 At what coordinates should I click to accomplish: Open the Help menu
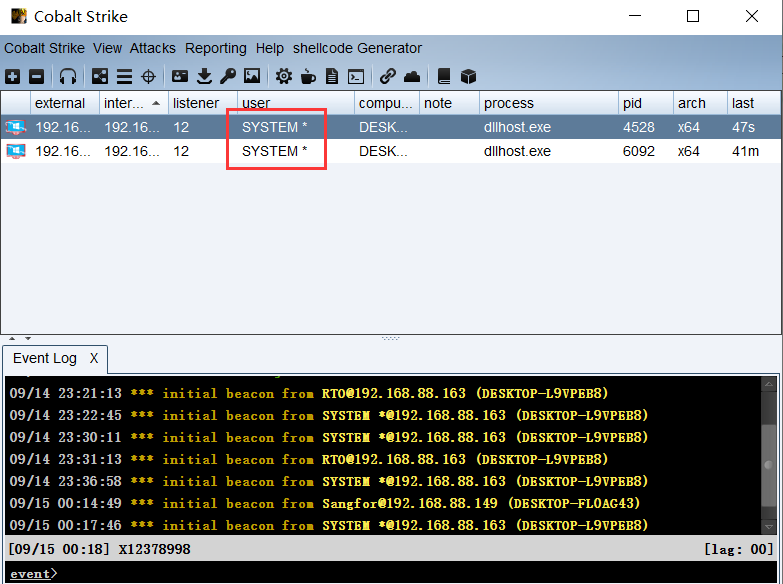coord(270,48)
